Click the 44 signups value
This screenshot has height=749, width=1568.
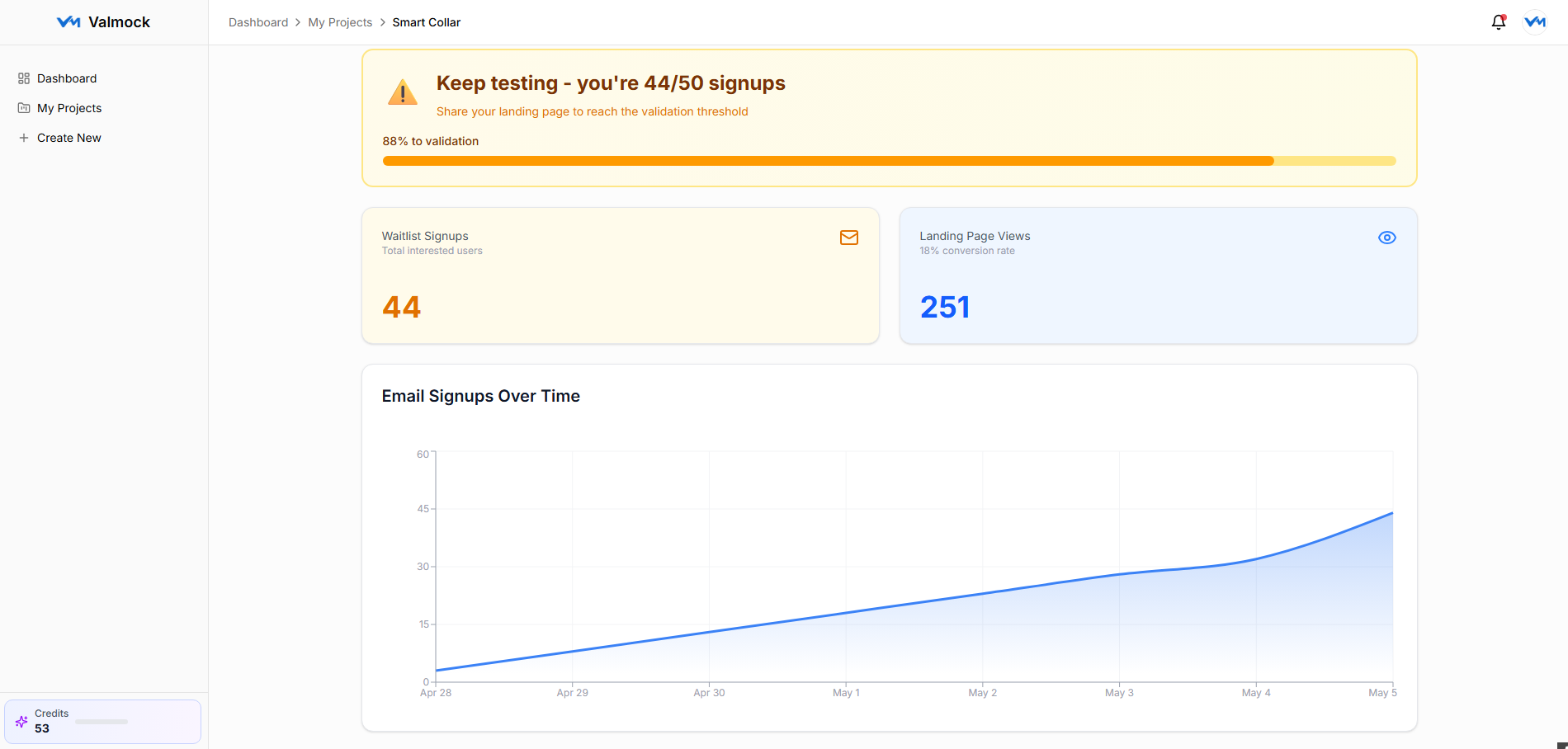[x=402, y=307]
